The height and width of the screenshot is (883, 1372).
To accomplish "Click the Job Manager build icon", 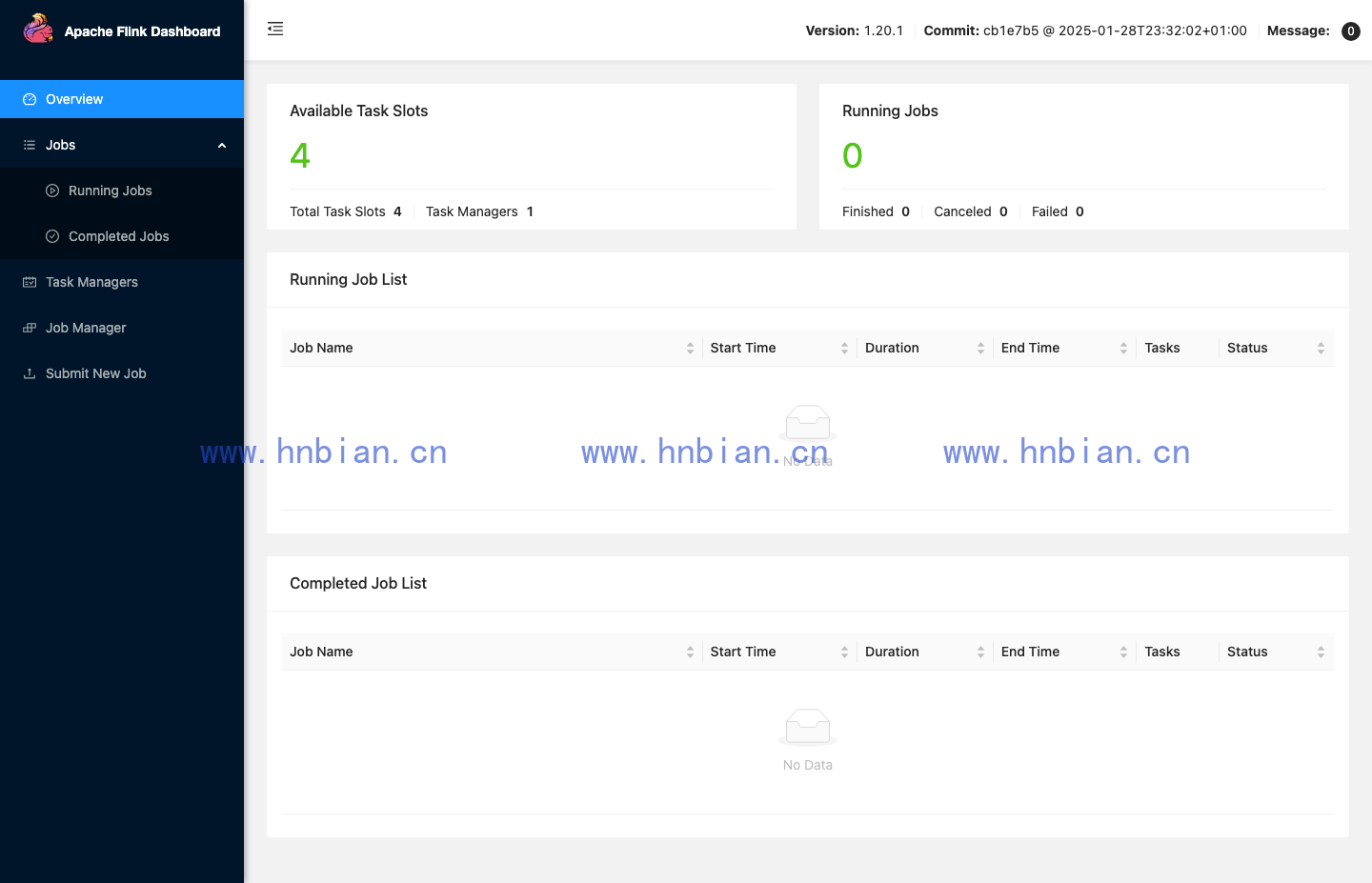I will (x=30, y=328).
